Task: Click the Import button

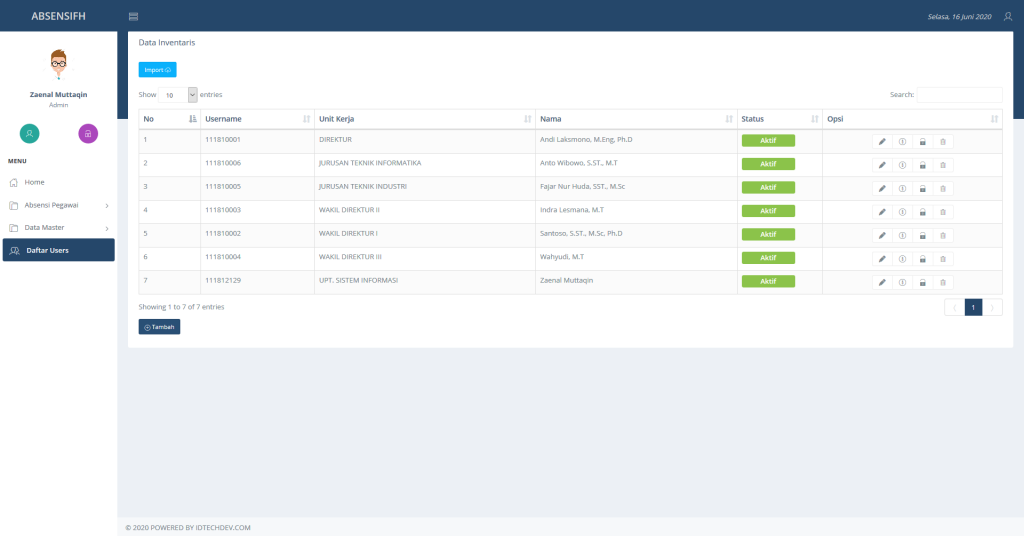Action: pyautogui.click(x=157, y=70)
